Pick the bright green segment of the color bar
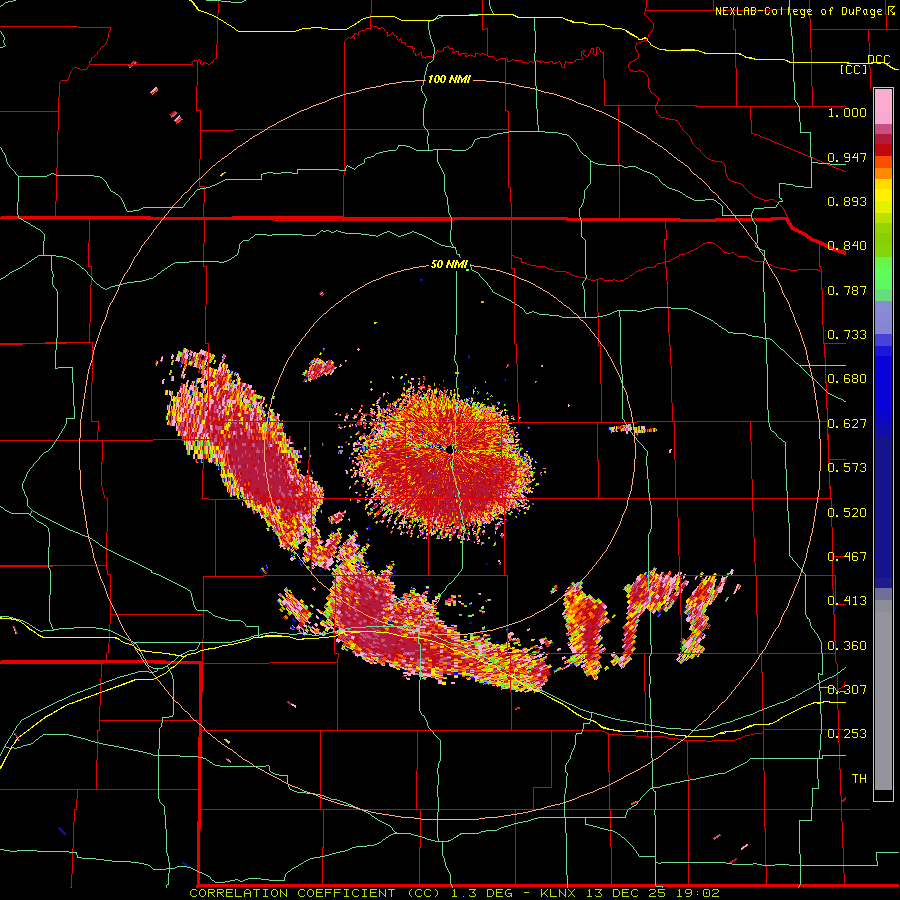The width and height of the screenshot is (900, 900). (883, 274)
